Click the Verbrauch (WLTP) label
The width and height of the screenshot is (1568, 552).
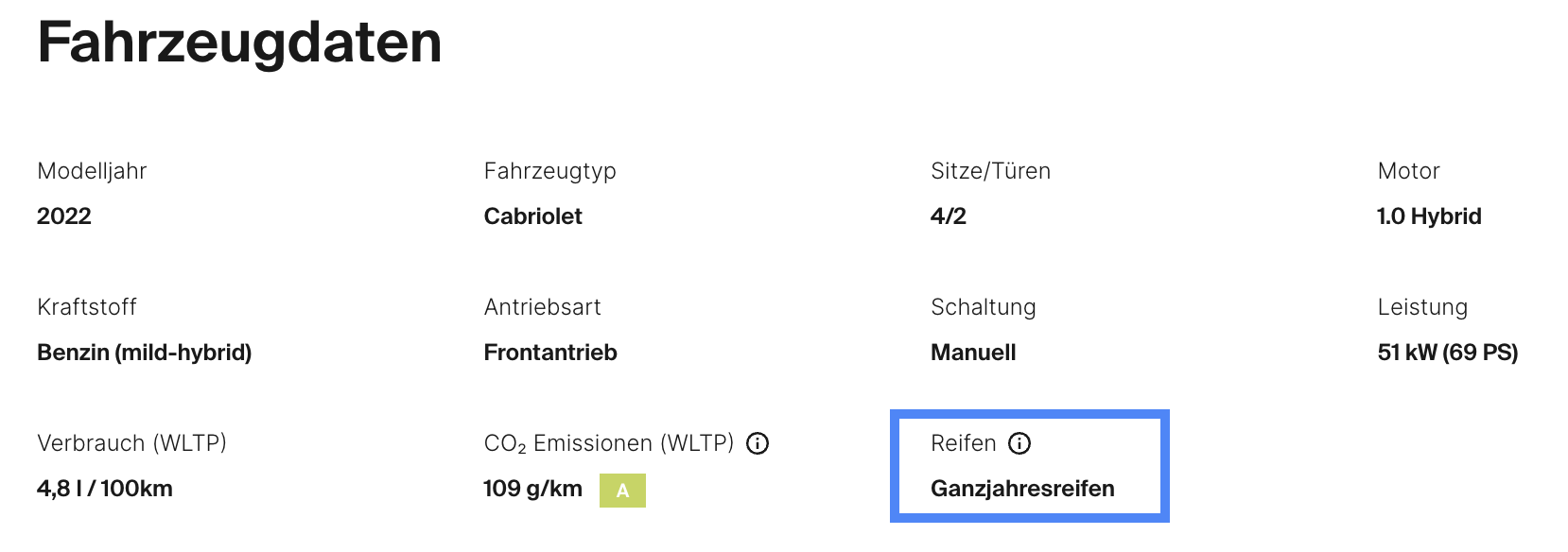point(132,443)
